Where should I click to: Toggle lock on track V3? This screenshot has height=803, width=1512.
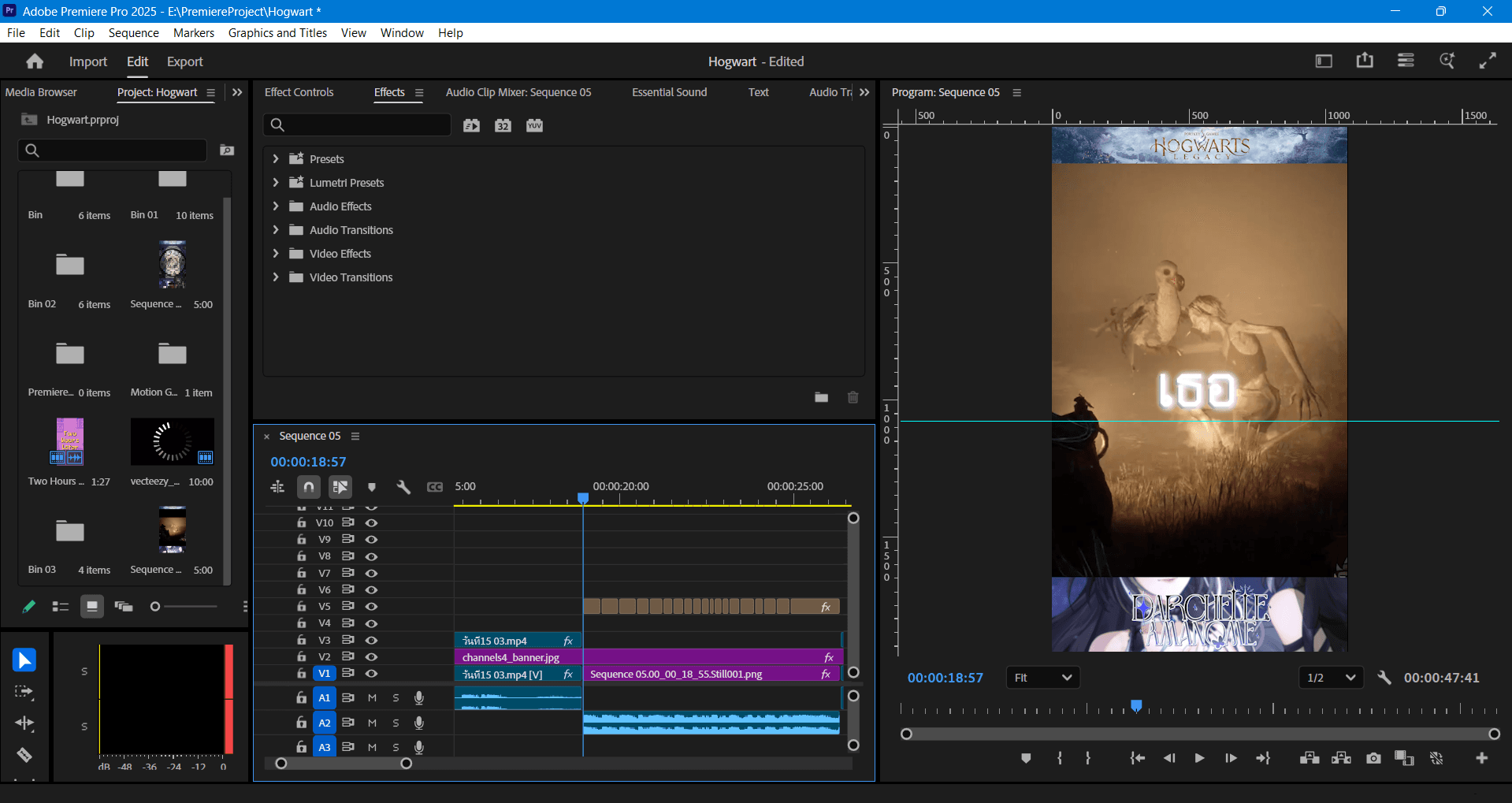pos(302,641)
